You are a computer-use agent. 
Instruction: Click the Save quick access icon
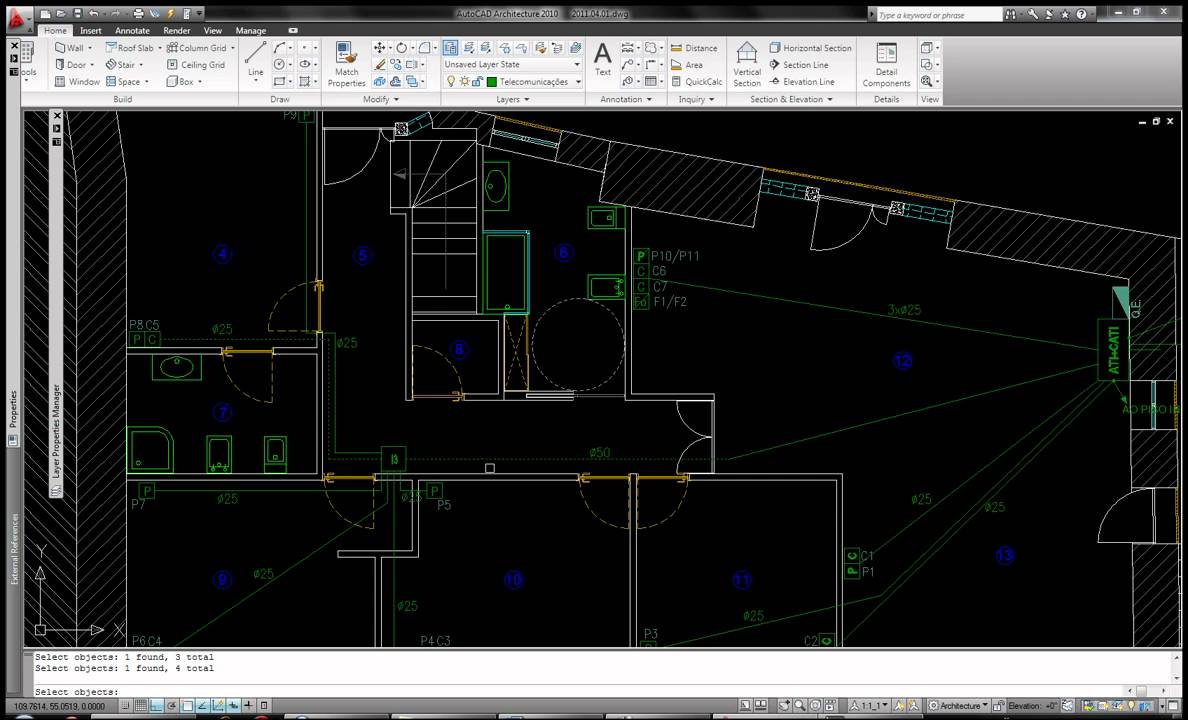pos(77,14)
